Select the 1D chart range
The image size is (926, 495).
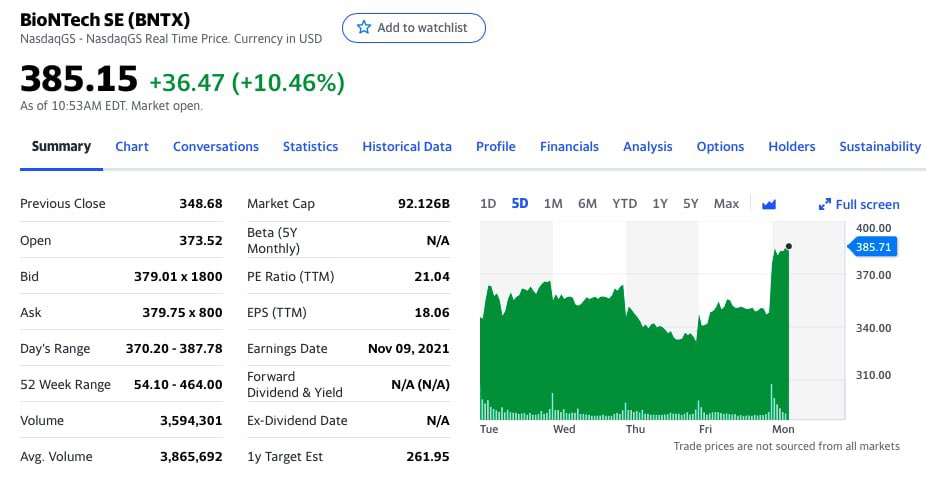pyautogui.click(x=488, y=204)
